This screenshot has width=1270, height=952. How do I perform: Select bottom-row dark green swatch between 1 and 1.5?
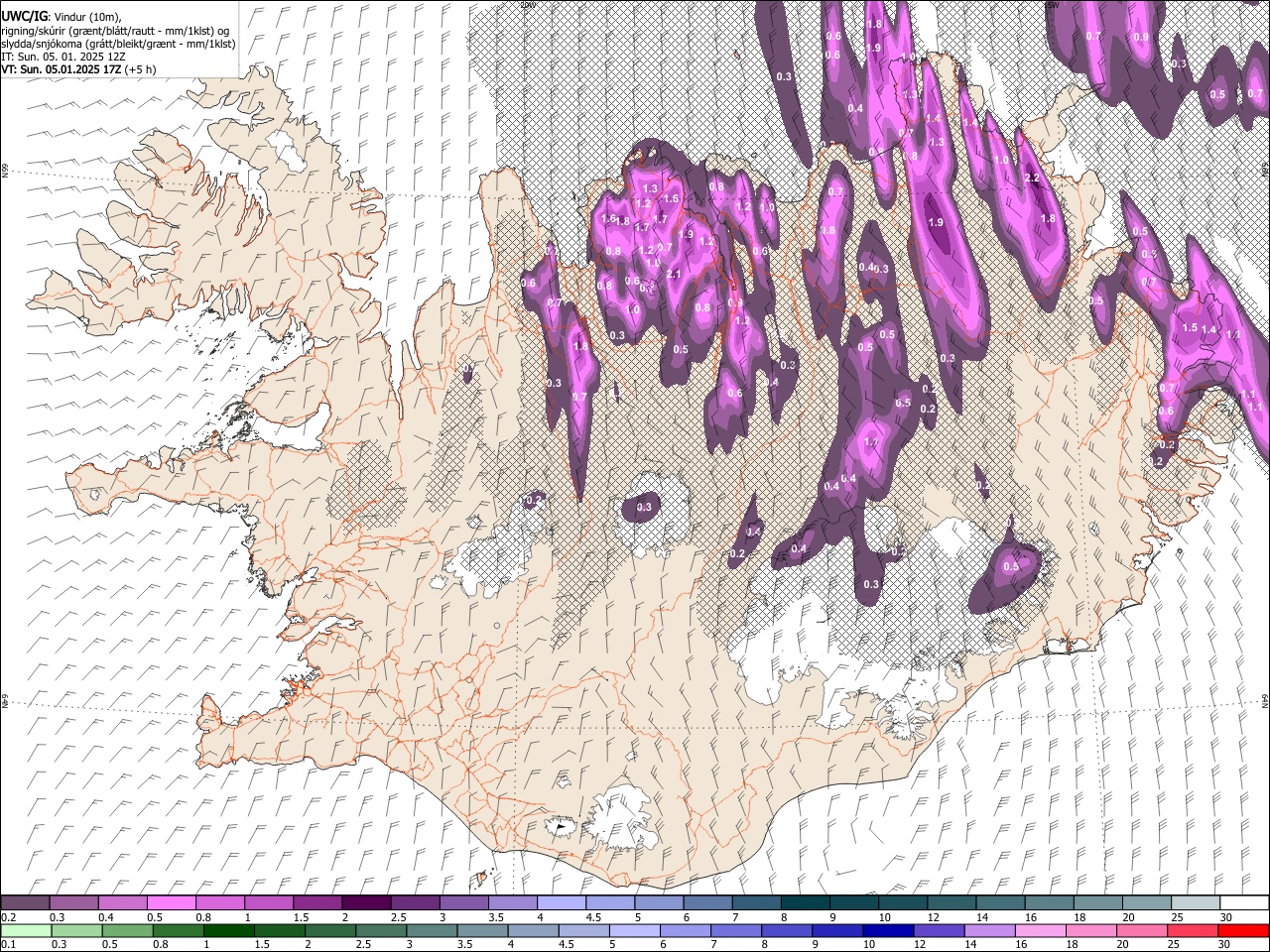point(227,930)
